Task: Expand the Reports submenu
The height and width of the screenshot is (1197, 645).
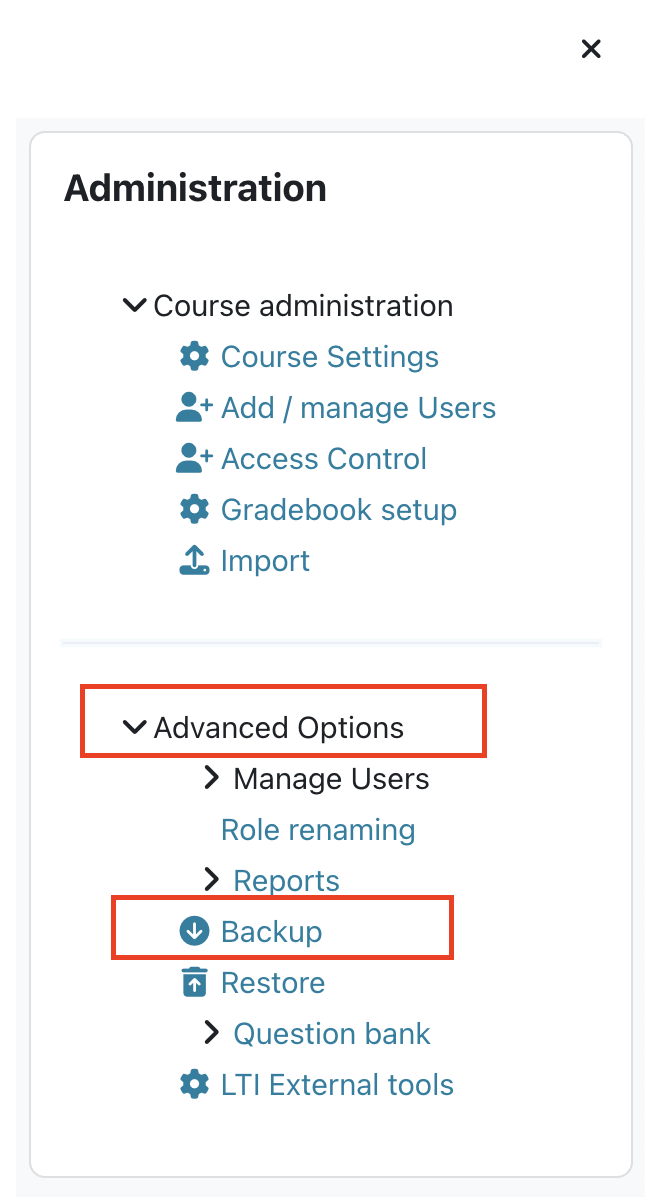Action: (211, 880)
